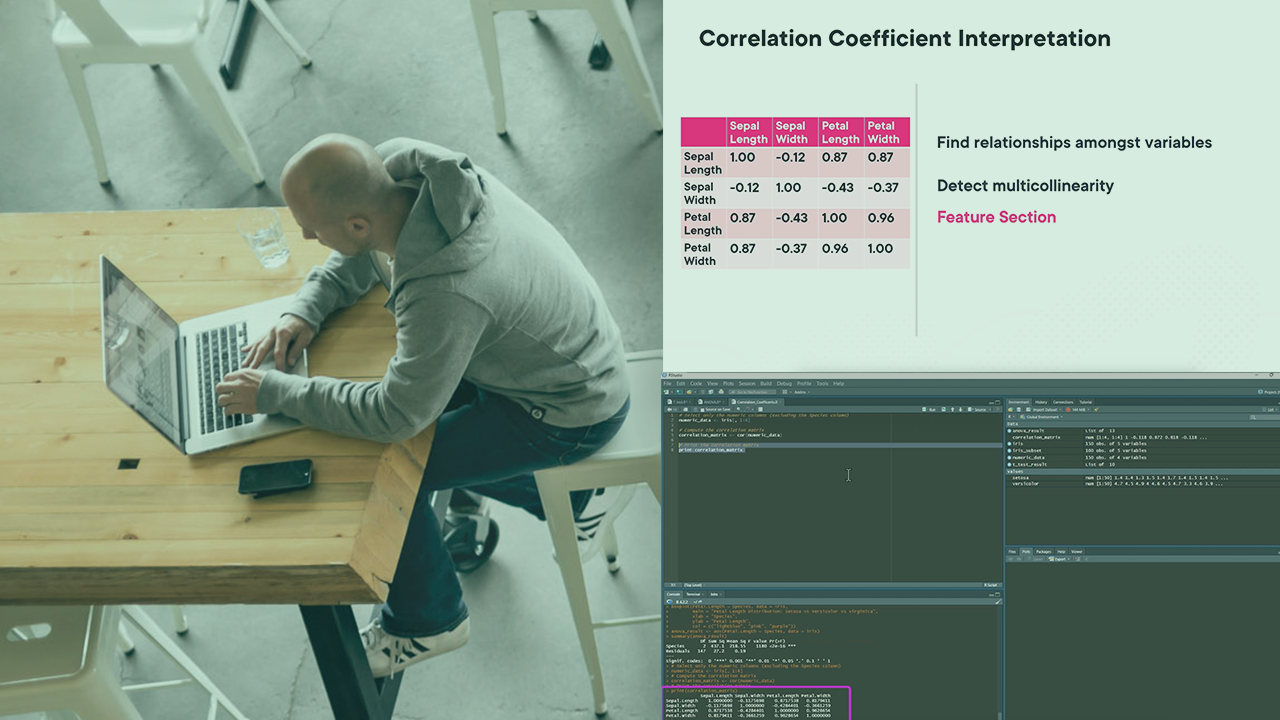Expand the iris data frame entry
Screen dimensions: 1280x720
click(x=1010, y=444)
